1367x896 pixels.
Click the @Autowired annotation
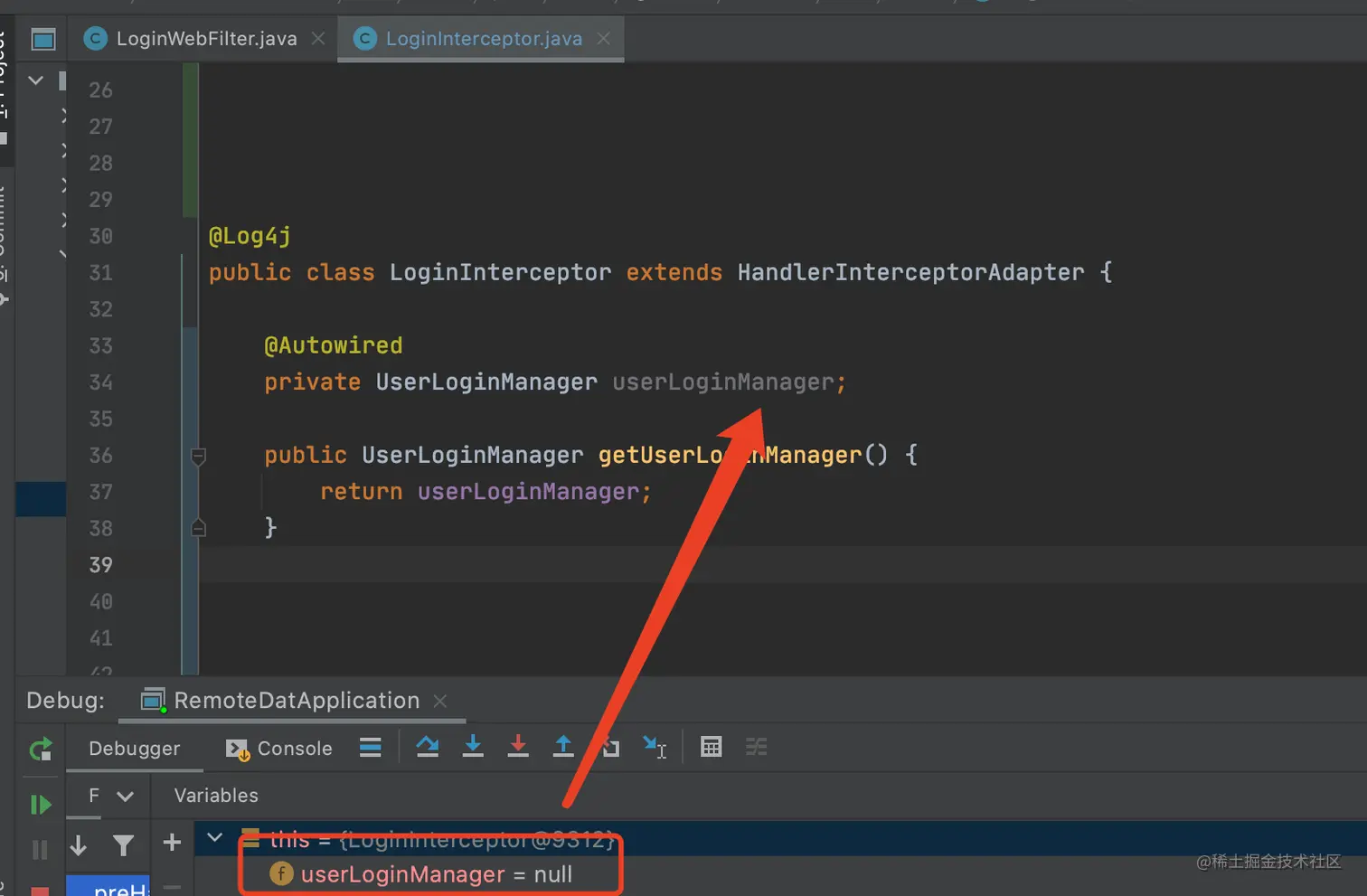(334, 345)
